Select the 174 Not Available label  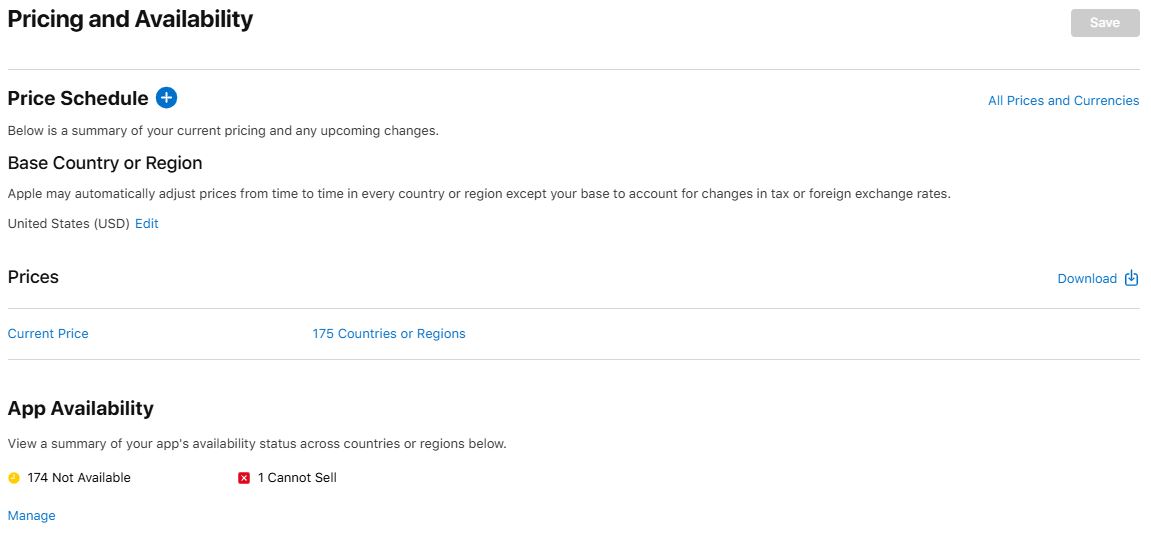[x=79, y=478]
